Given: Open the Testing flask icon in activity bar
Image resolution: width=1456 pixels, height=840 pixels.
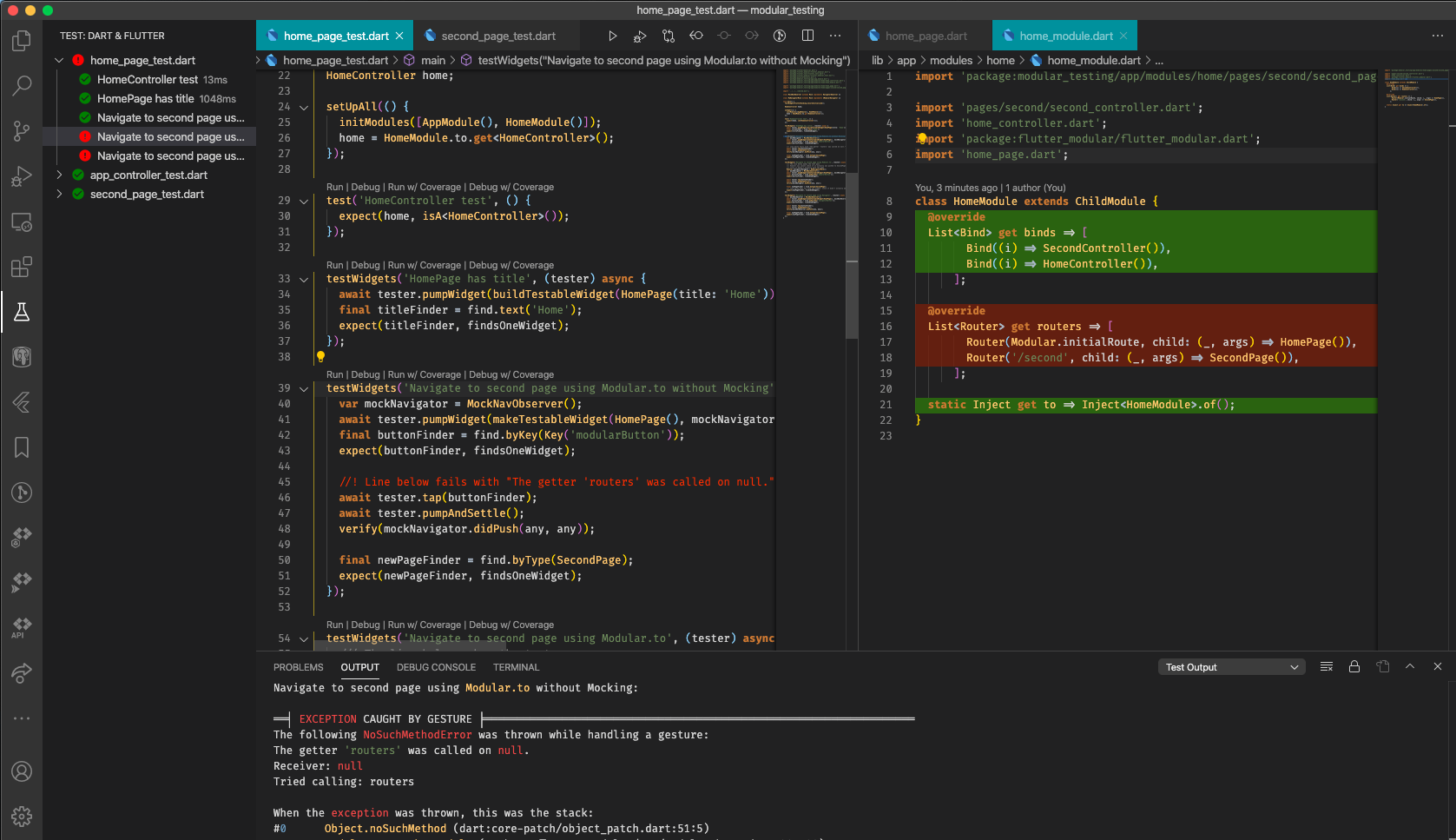Looking at the screenshot, I should [21, 312].
